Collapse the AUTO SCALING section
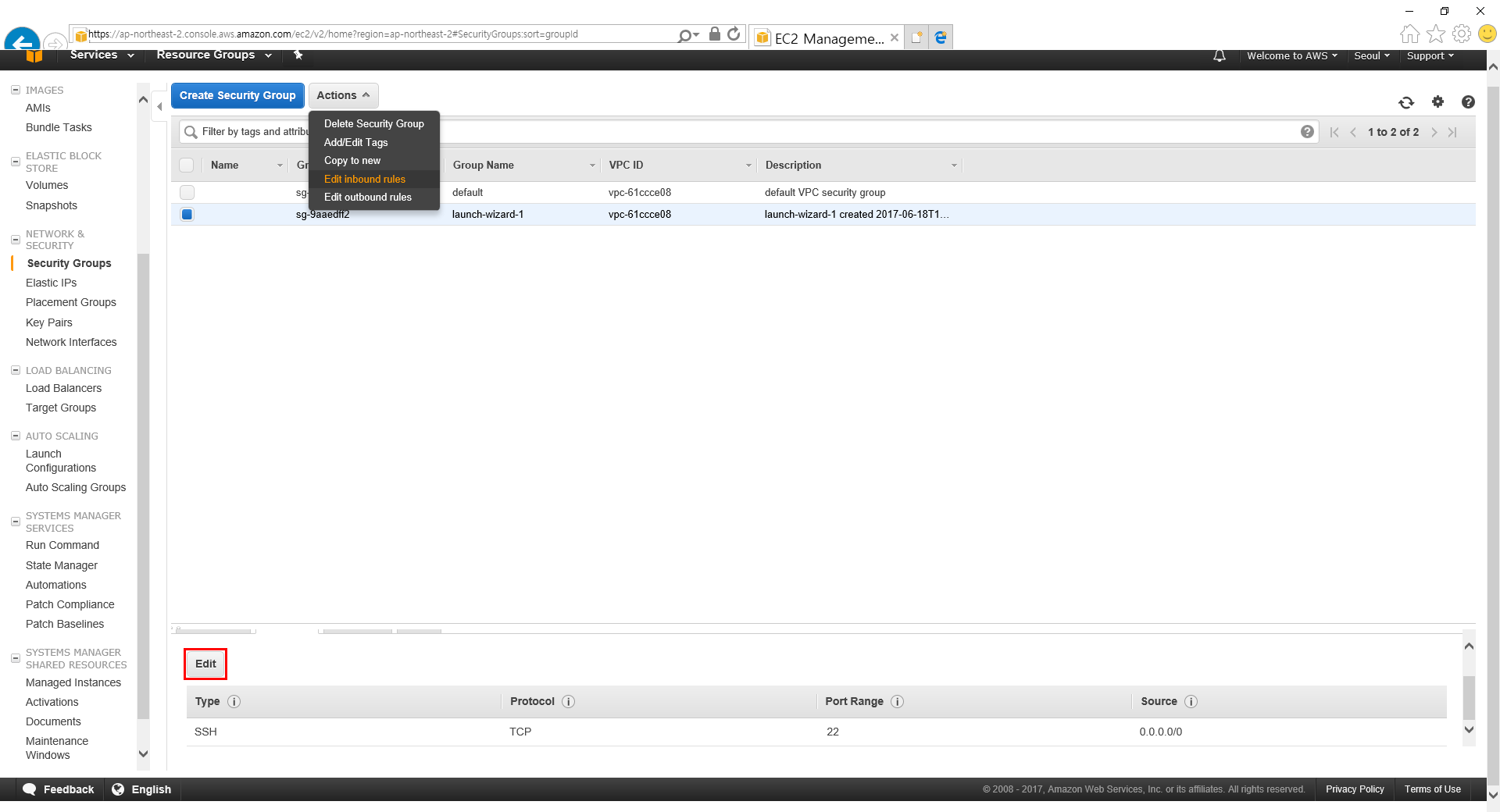Screen dimensions: 1500x812 (x=15, y=436)
